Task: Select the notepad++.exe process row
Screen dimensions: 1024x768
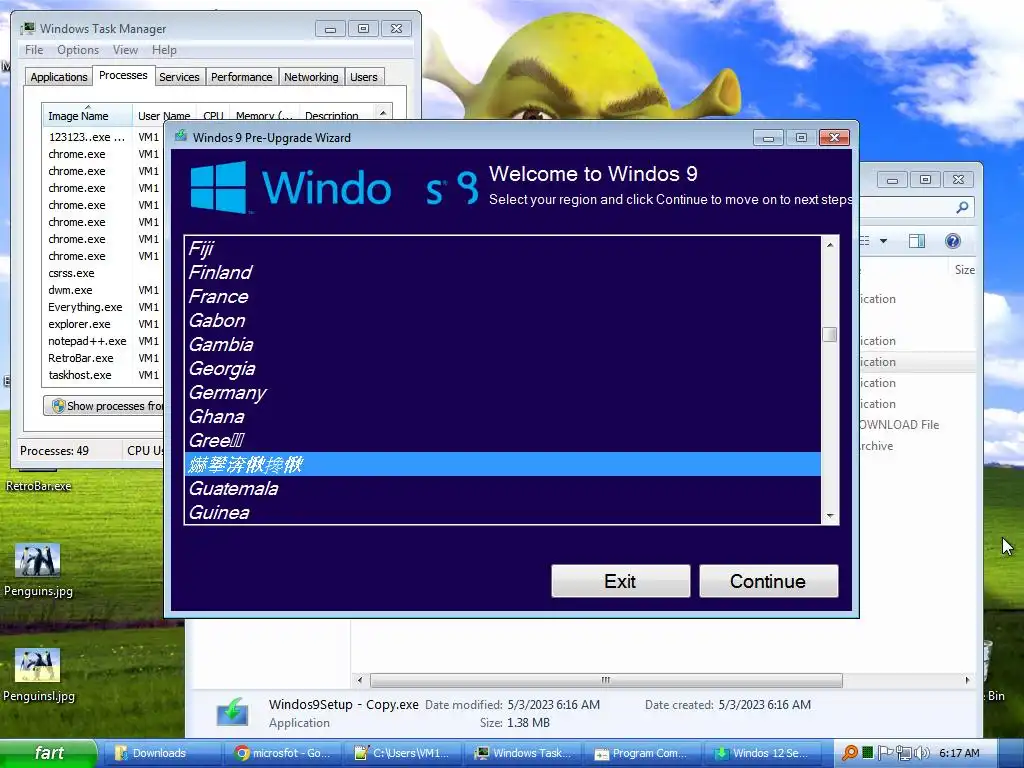Action: point(104,341)
